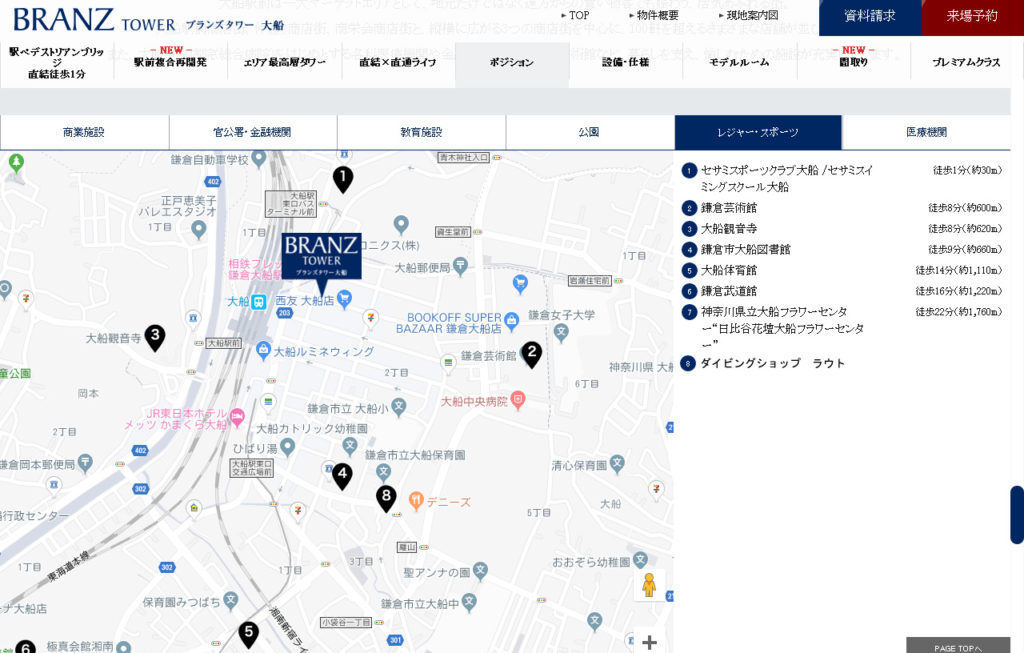The width and height of the screenshot is (1024, 653).
Task: Select 神奈川県立大船フラワーセンター list entry
Action: click(x=842, y=328)
